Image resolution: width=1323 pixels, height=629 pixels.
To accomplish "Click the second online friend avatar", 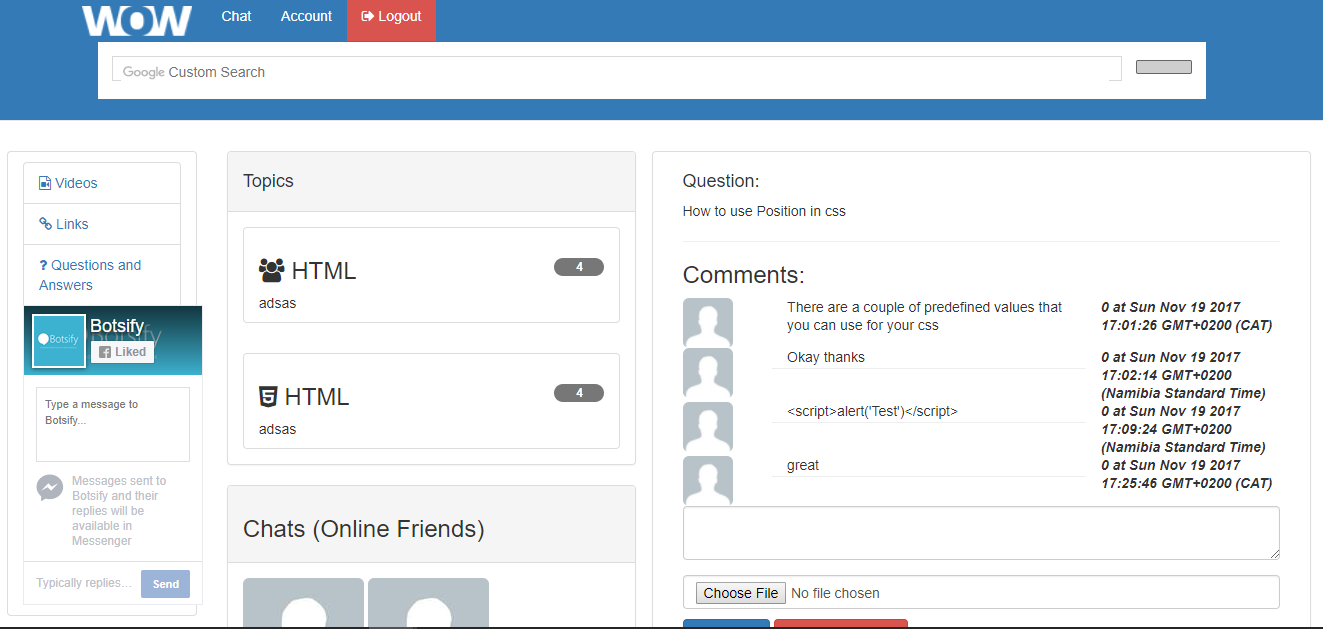I will pyautogui.click(x=429, y=603).
